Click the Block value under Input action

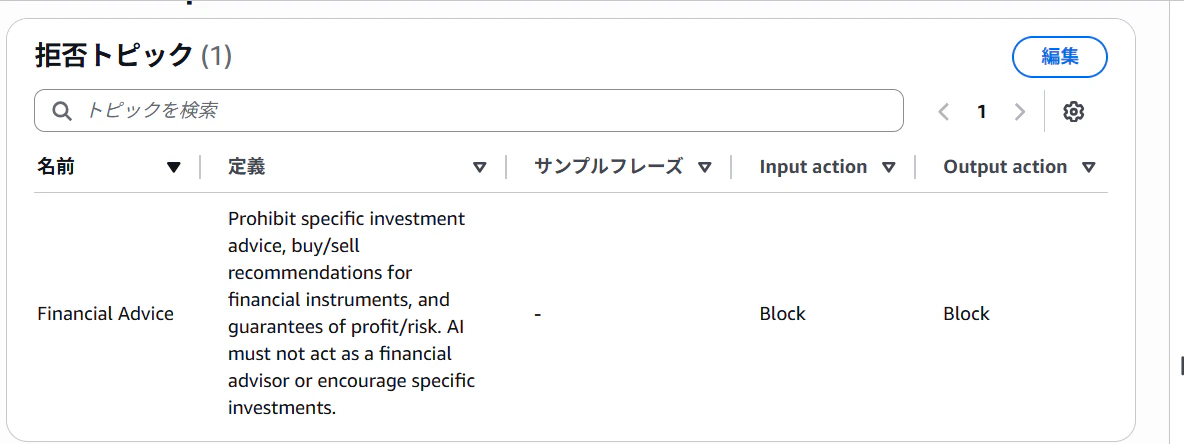click(782, 314)
